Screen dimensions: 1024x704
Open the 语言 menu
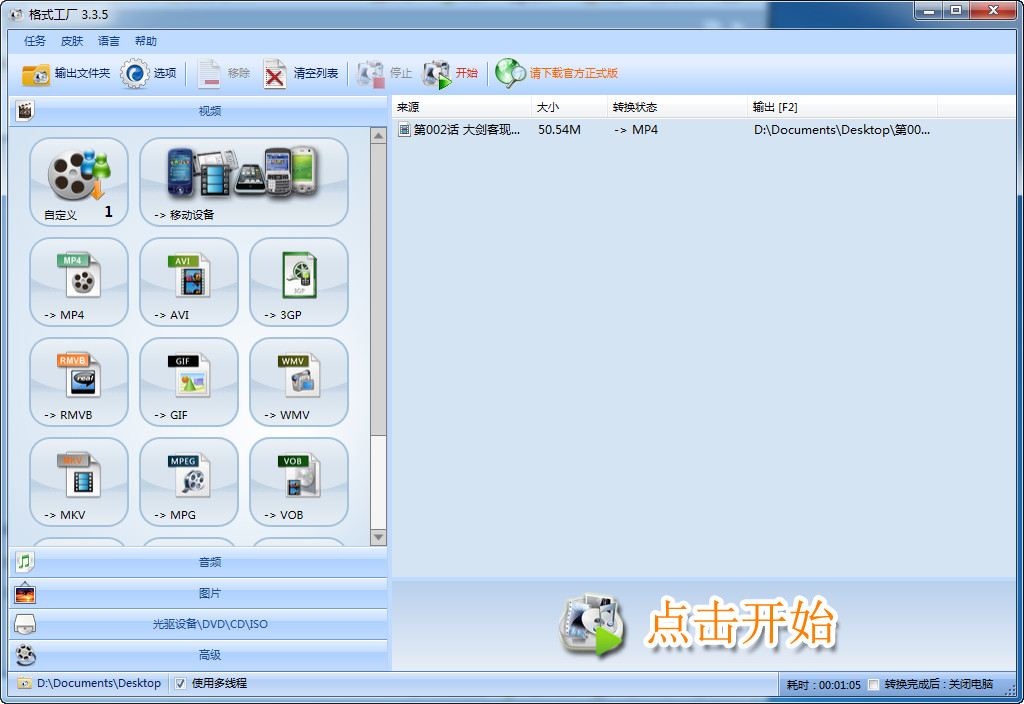[108, 41]
